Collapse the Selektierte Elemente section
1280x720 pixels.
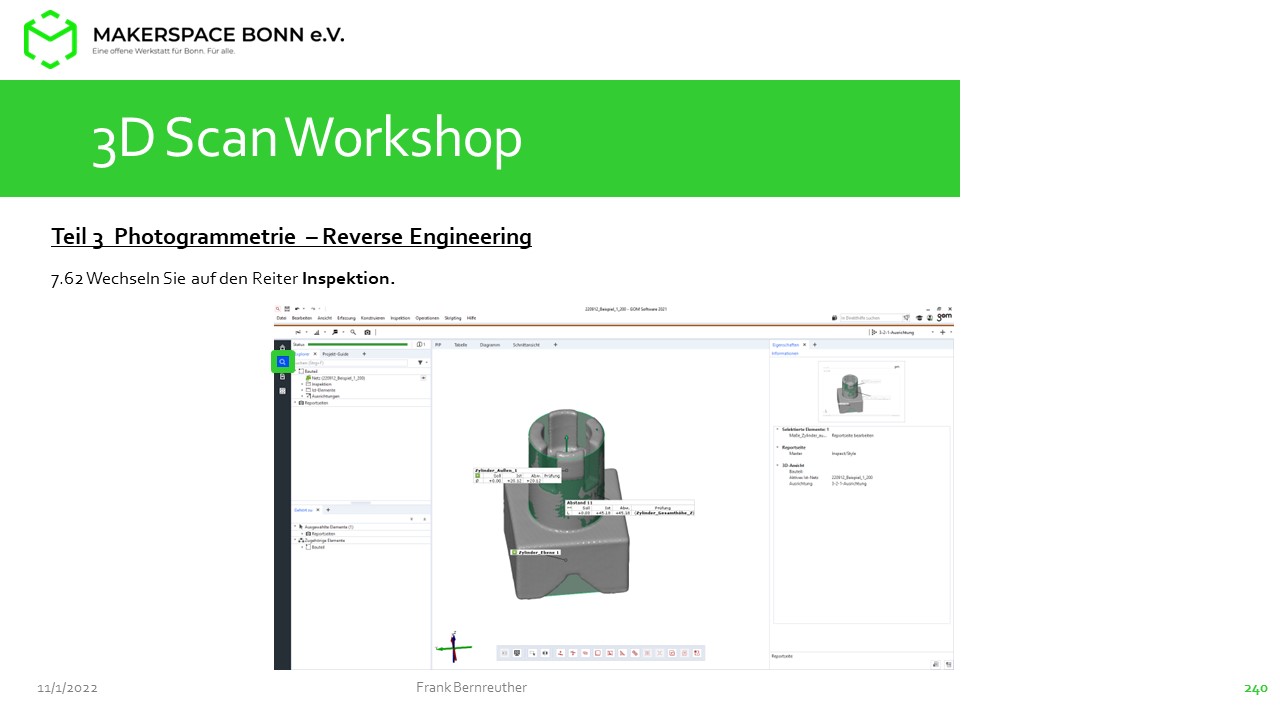tap(777, 429)
